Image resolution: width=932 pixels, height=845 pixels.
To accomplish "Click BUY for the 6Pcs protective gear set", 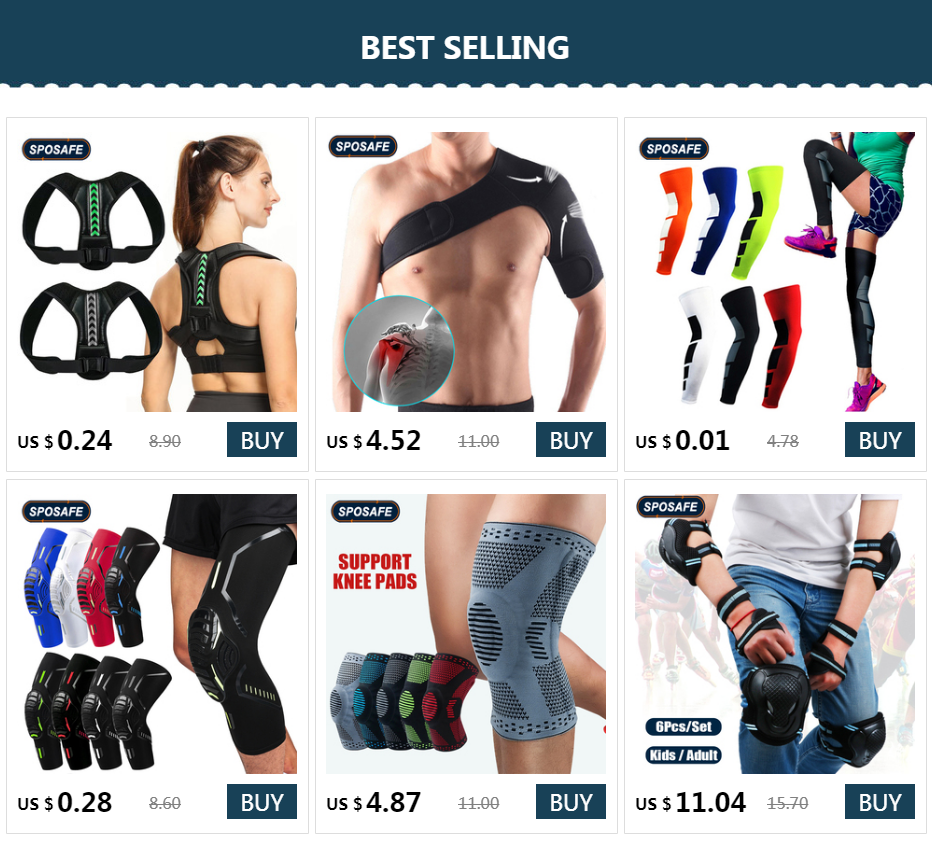I will pyautogui.click(x=880, y=802).
